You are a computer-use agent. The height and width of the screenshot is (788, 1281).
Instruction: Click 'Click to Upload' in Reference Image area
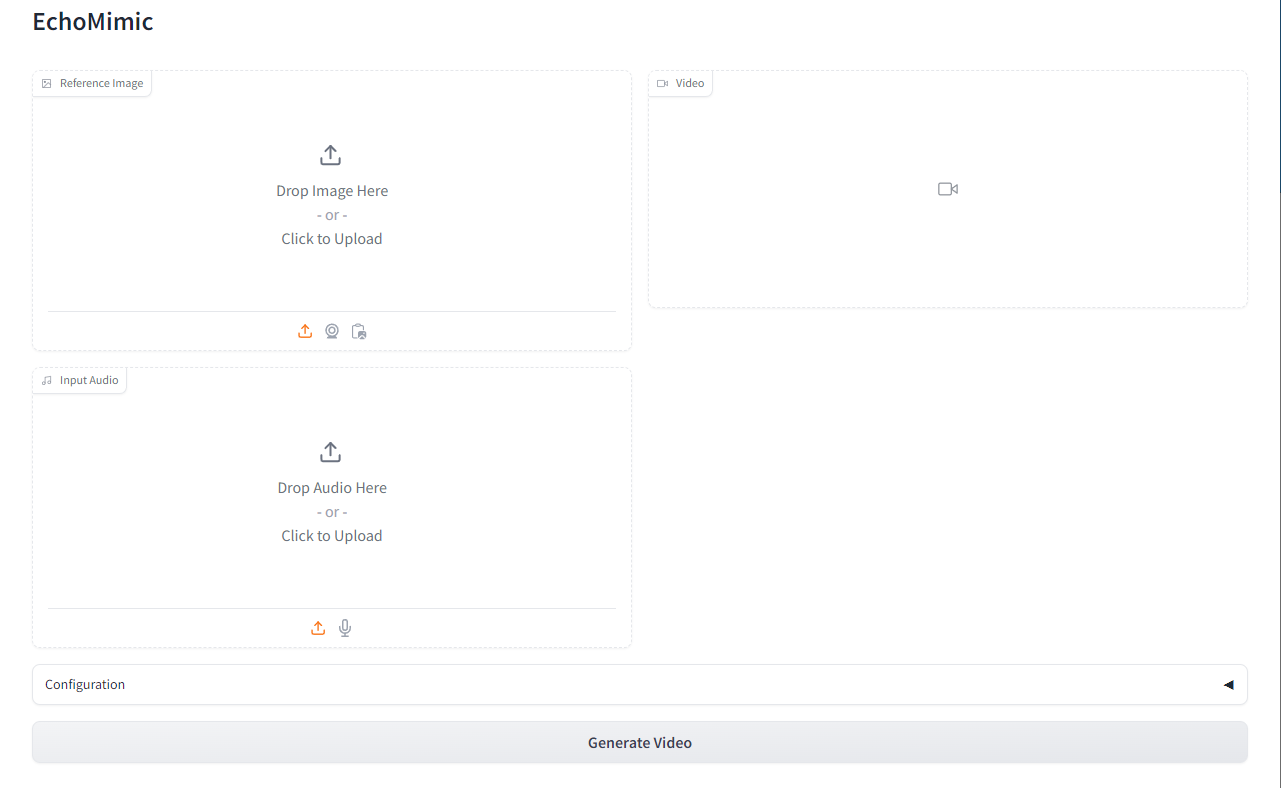click(x=332, y=239)
